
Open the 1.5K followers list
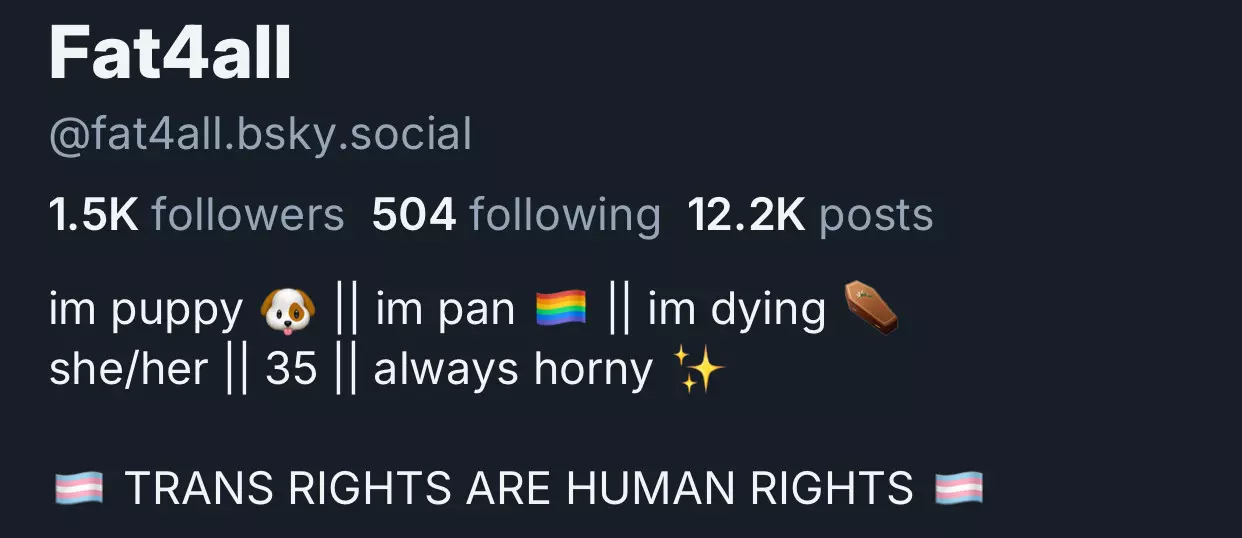(x=196, y=215)
